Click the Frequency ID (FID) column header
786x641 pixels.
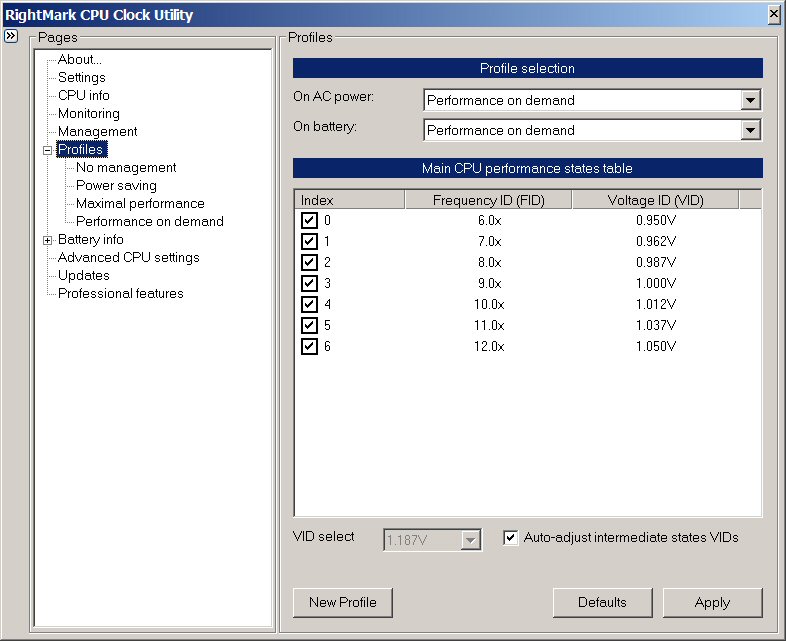pyautogui.click(x=488, y=201)
